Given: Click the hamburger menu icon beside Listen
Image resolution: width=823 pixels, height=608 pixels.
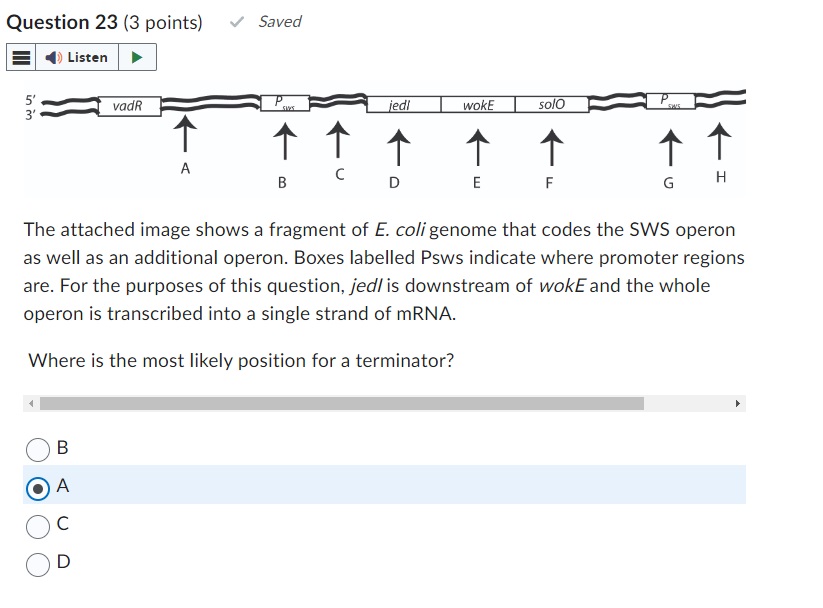Looking at the screenshot, I should [18, 57].
